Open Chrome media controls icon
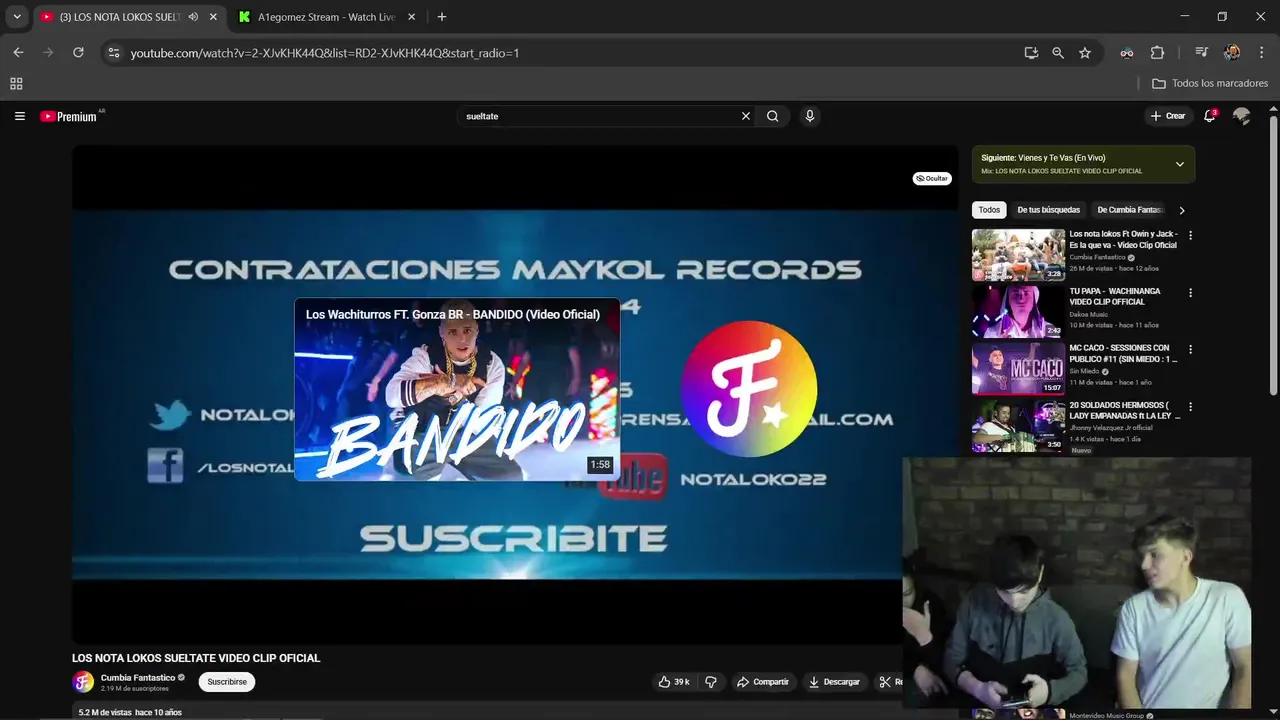 [1202, 53]
